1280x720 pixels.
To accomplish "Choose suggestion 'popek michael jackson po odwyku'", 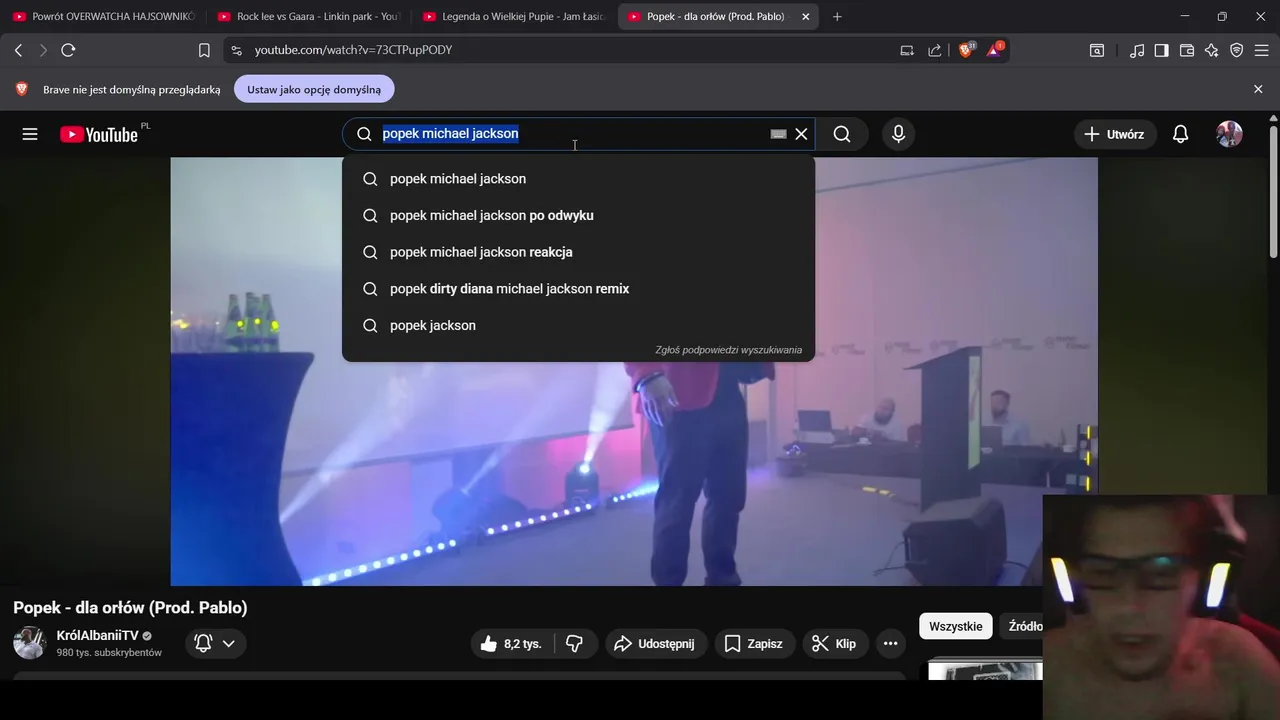I will [x=578, y=215].
